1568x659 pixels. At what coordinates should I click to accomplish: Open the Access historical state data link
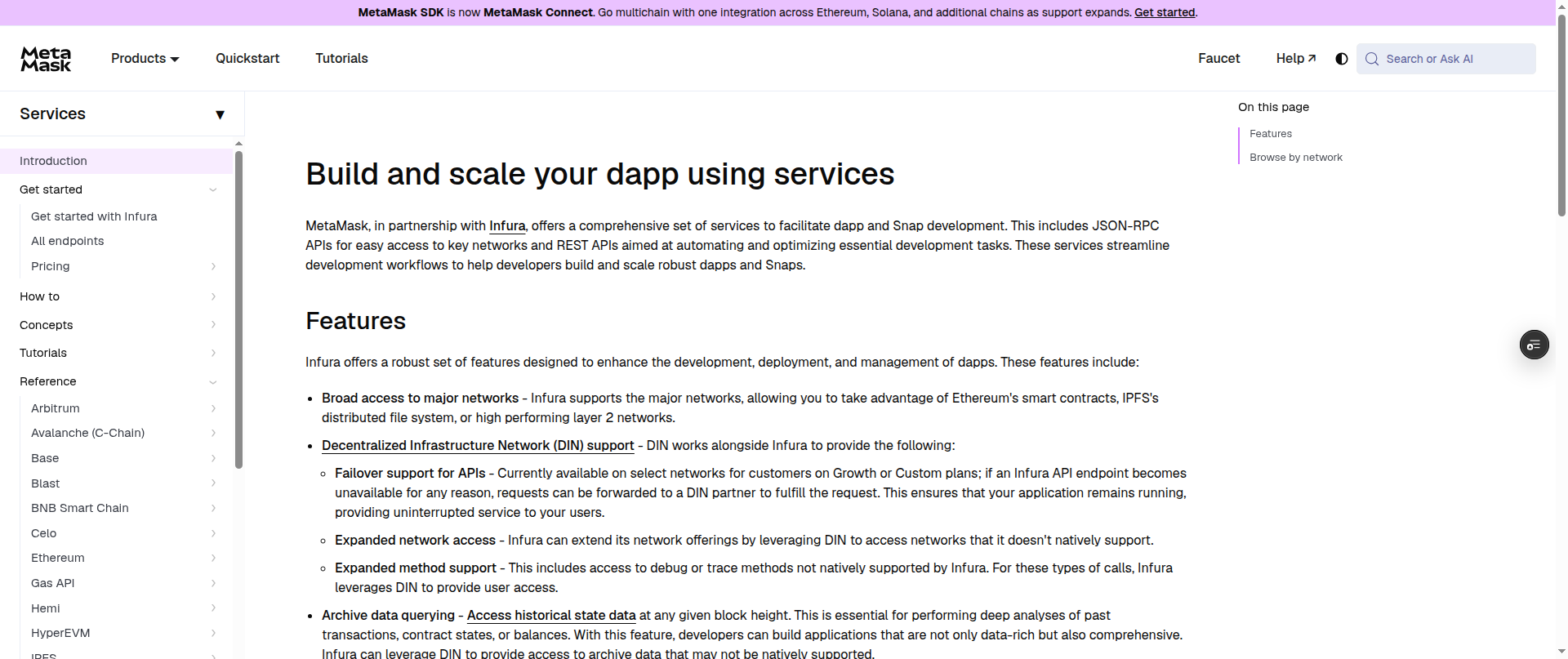point(551,616)
